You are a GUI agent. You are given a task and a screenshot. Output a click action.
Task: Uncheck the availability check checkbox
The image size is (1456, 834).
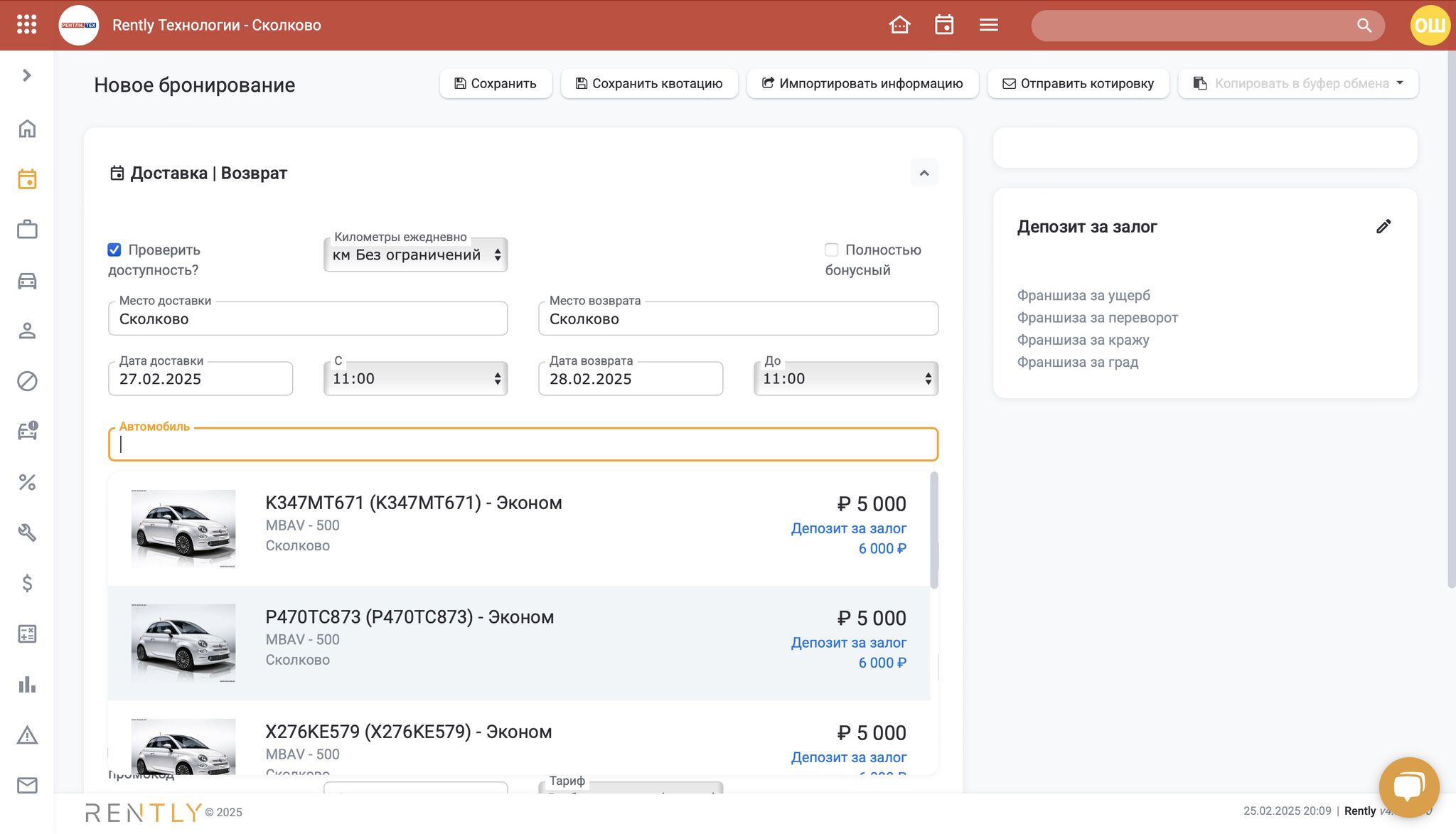click(x=114, y=250)
